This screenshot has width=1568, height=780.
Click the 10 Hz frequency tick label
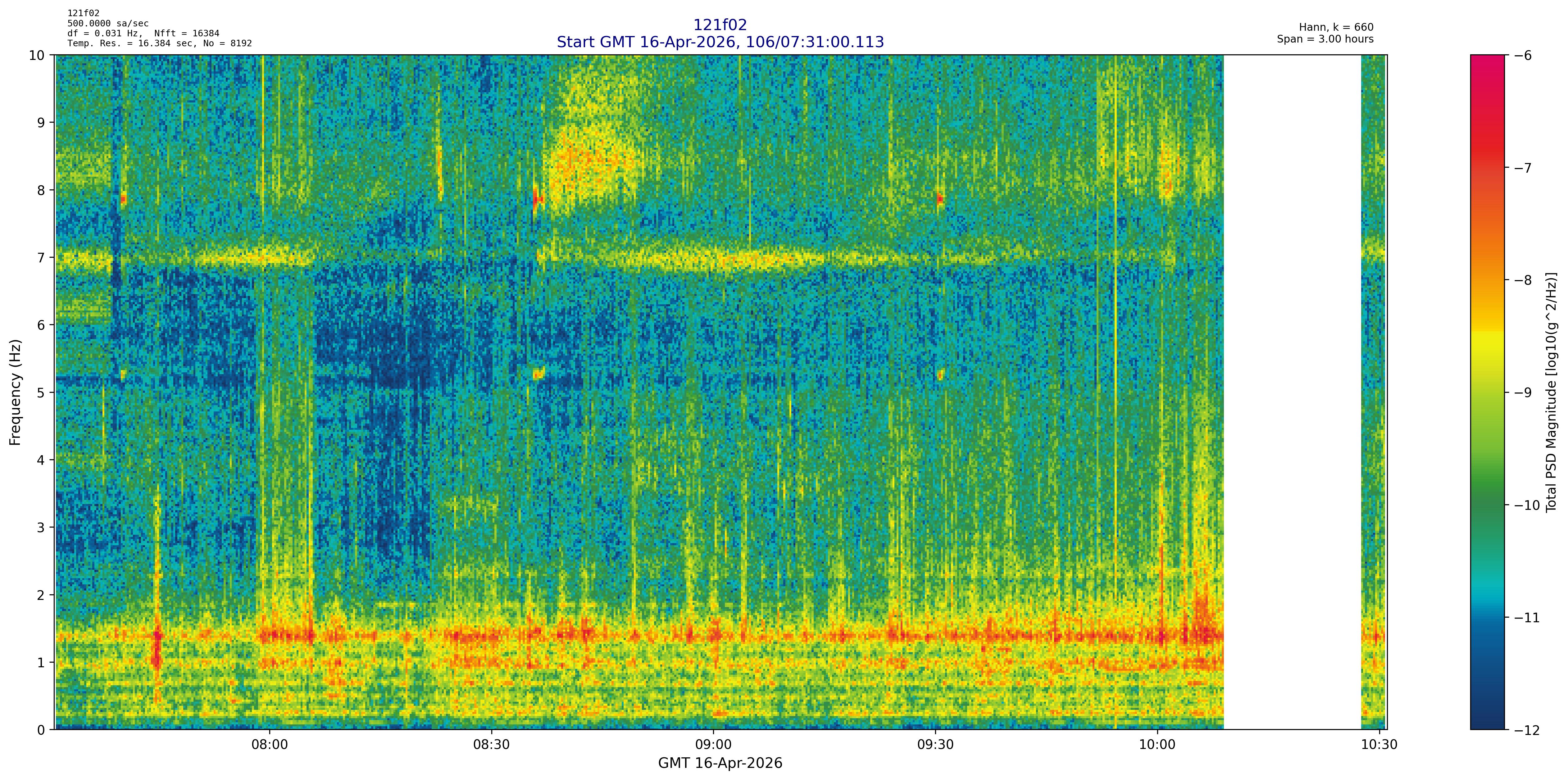tap(37, 55)
